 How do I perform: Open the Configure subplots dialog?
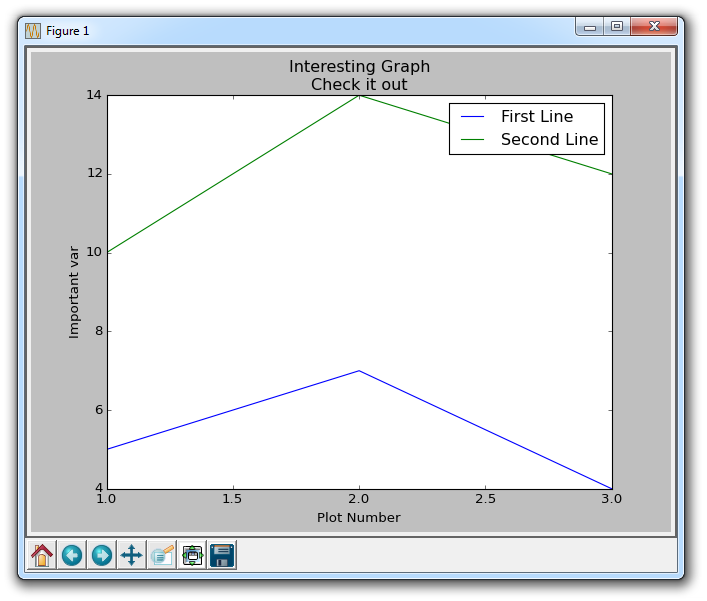(193, 555)
